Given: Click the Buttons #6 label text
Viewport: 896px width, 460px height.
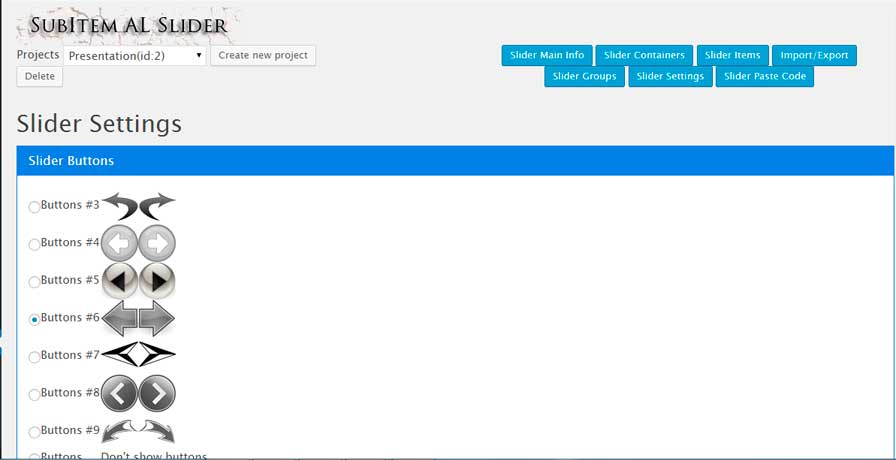Looking at the screenshot, I should tap(70, 318).
